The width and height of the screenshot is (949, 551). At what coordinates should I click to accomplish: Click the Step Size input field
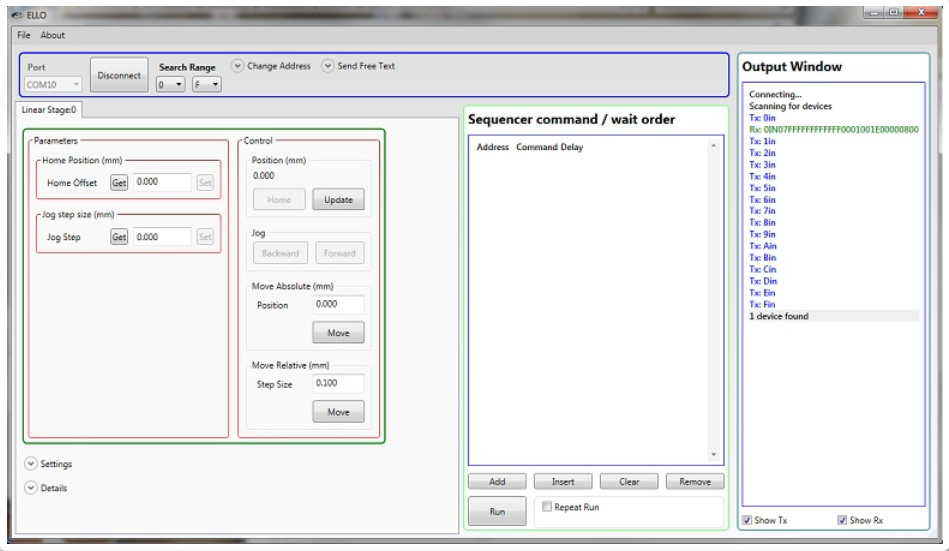click(338, 383)
